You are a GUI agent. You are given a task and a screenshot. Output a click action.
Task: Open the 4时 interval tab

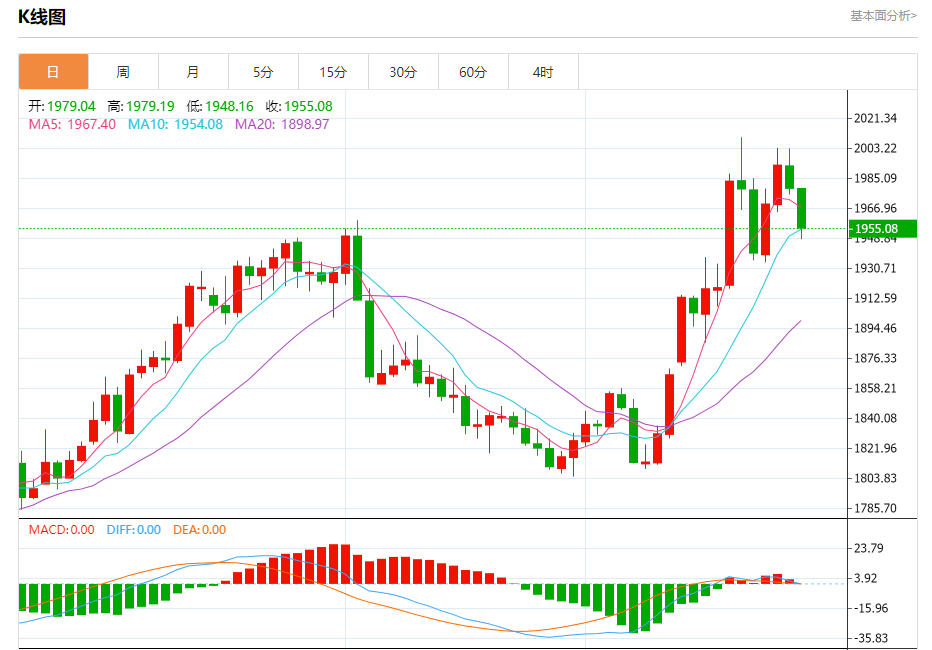tap(544, 72)
